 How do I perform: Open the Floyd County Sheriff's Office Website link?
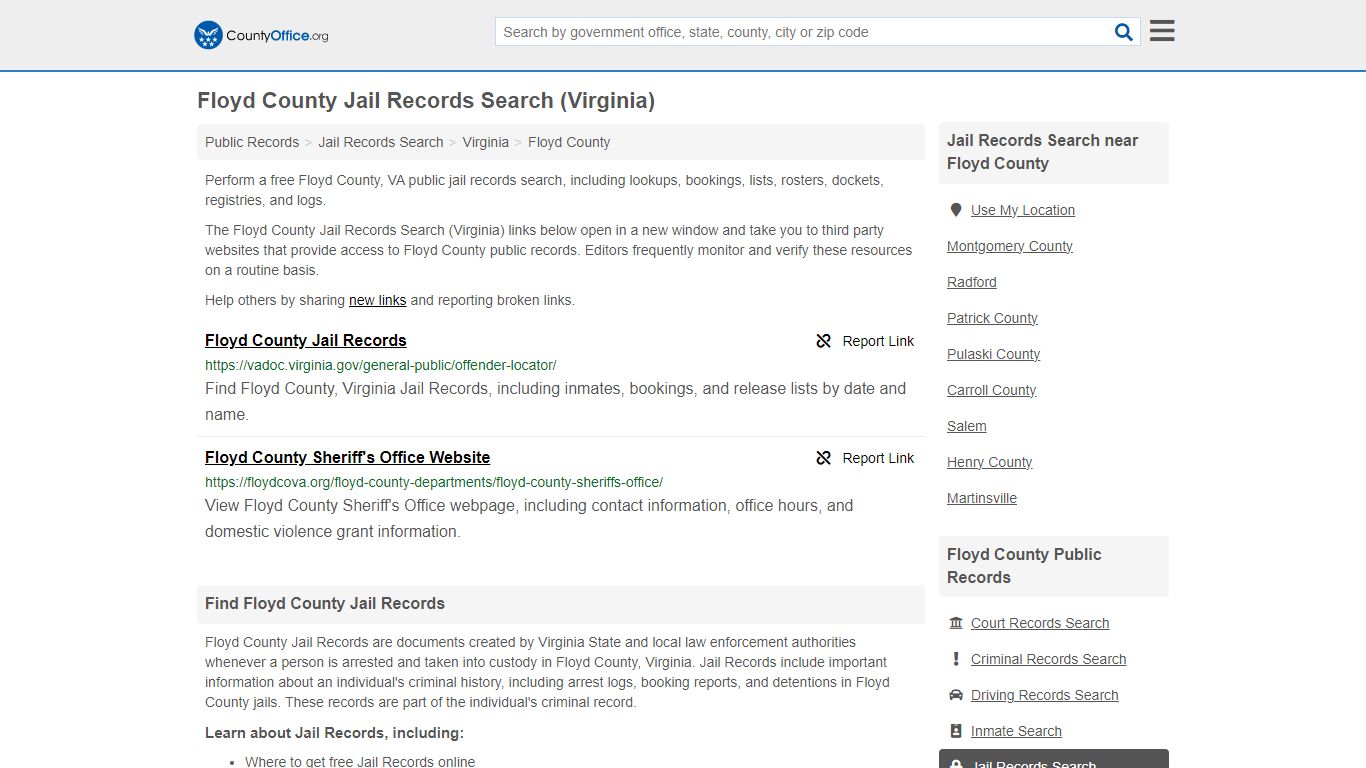[348, 457]
